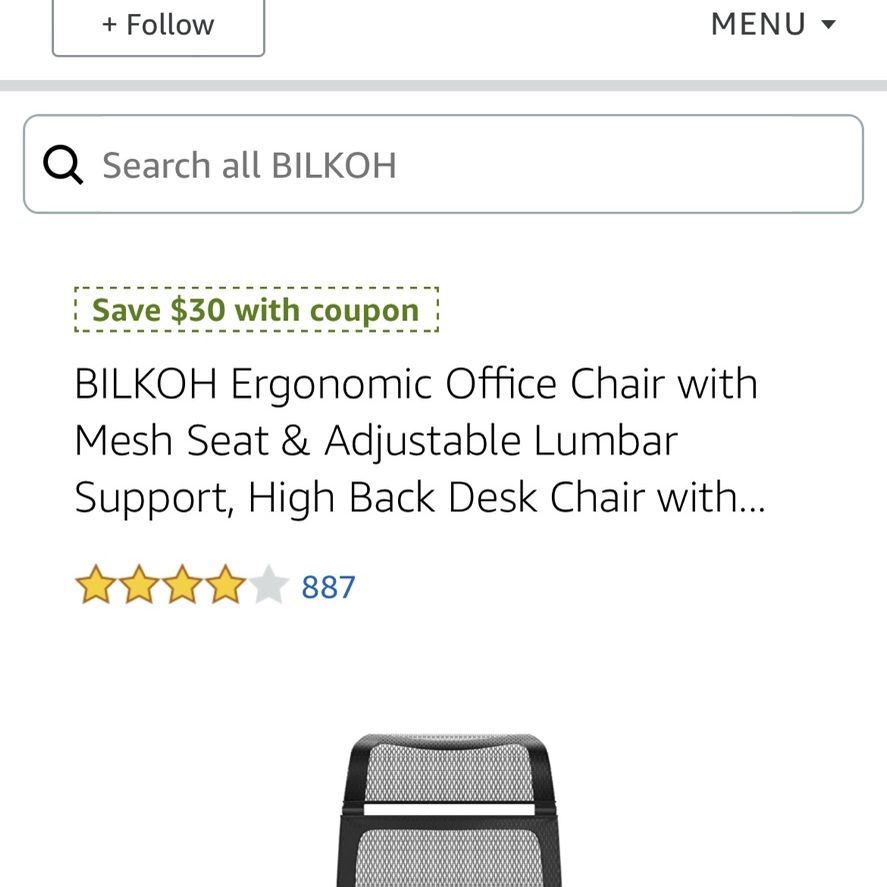887x887 pixels.
Task: Click the $30 amount in coupon label
Action: pyautogui.click(x=198, y=310)
